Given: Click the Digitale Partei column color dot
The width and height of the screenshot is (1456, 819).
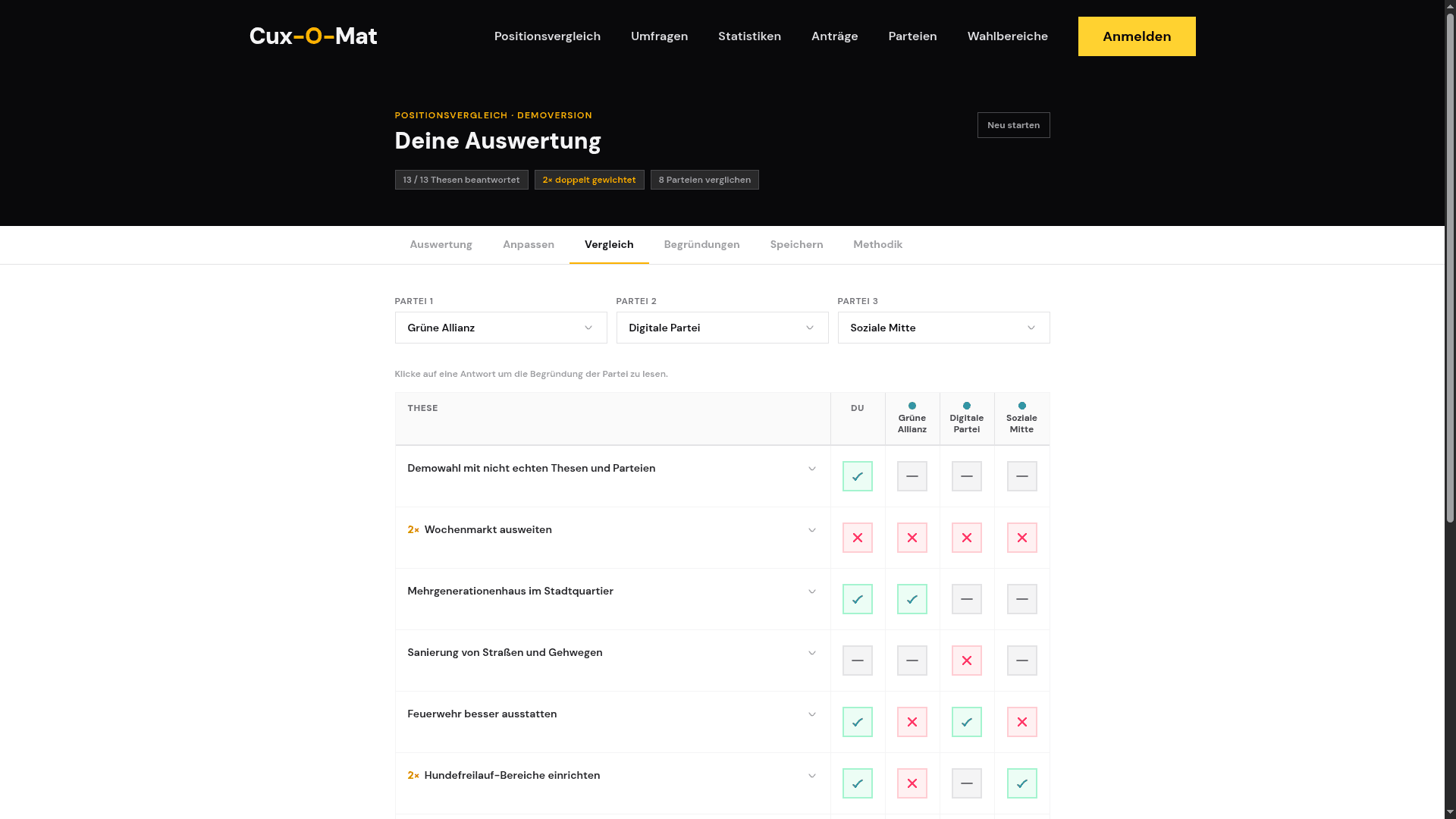Looking at the screenshot, I should [967, 406].
